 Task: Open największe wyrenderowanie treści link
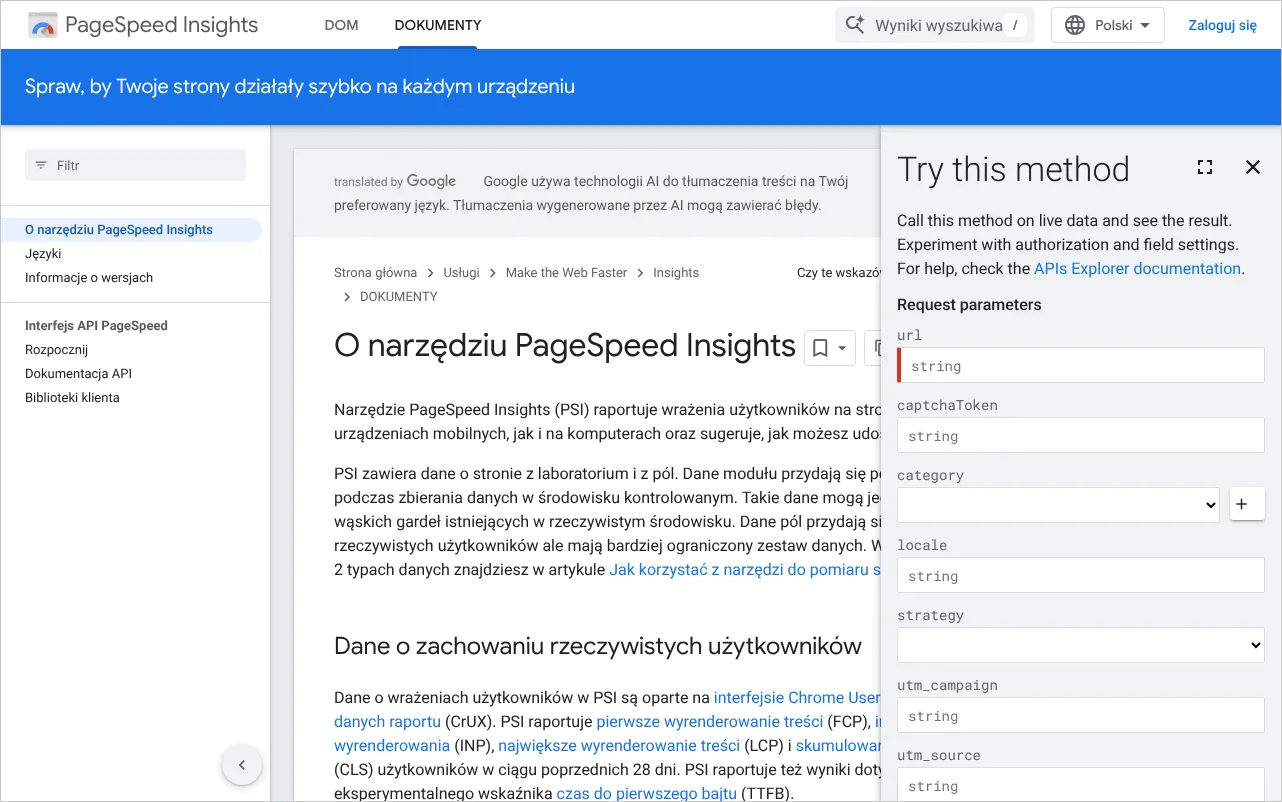619,746
